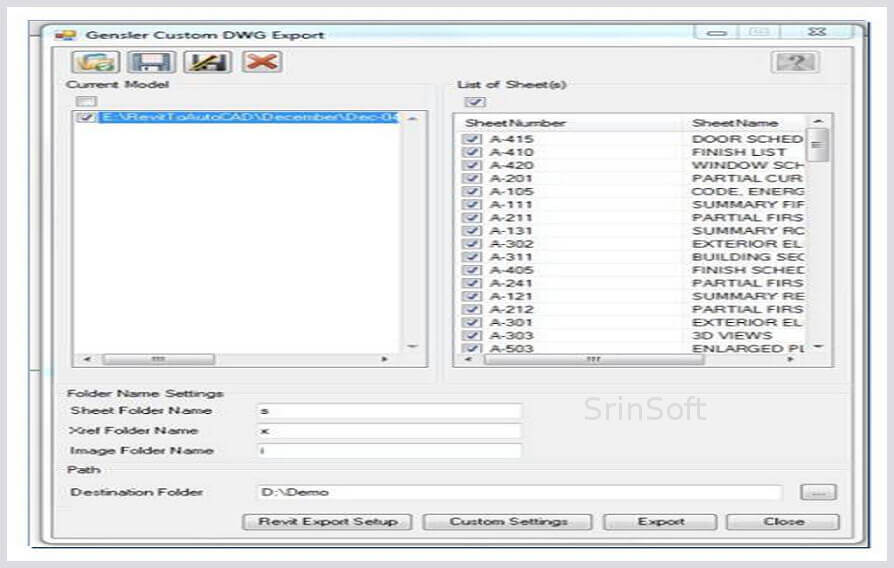
Task: Click sheet list vertical scrollbar thumb
Action: (819, 145)
